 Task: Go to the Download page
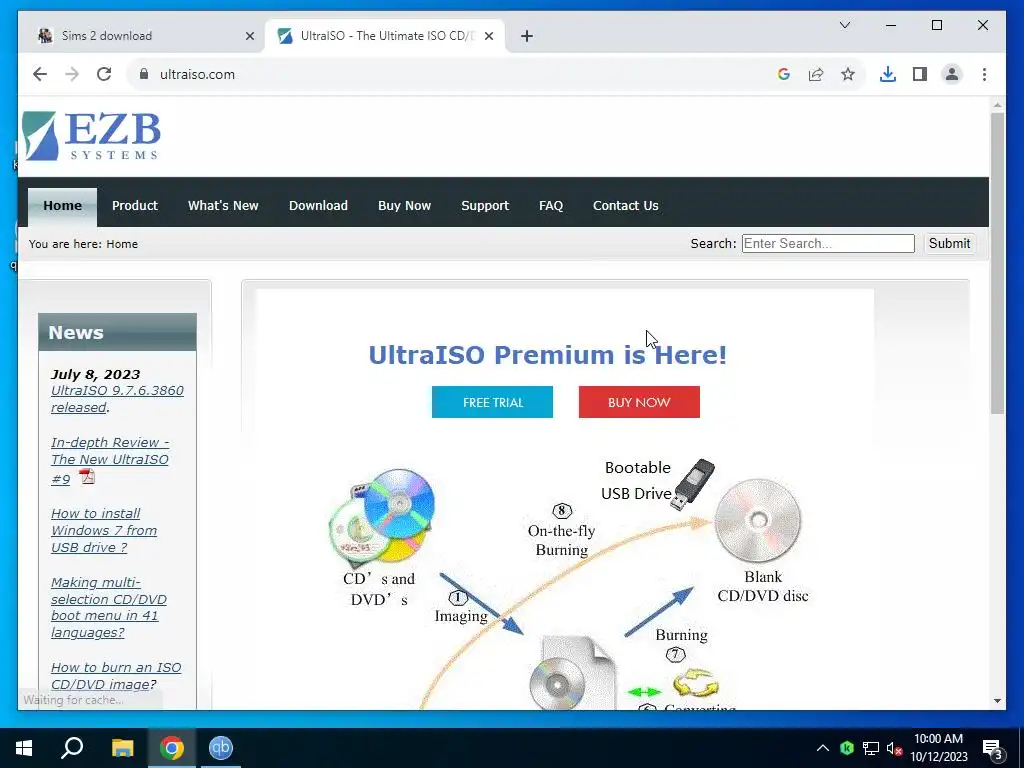tap(318, 206)
